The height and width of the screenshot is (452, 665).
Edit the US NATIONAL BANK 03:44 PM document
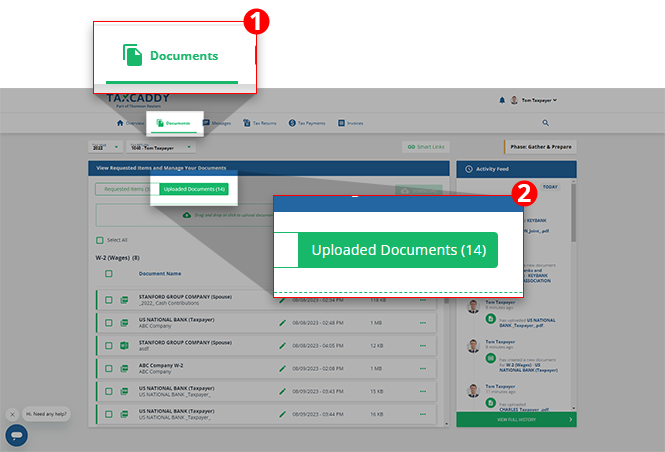point(282,414)
